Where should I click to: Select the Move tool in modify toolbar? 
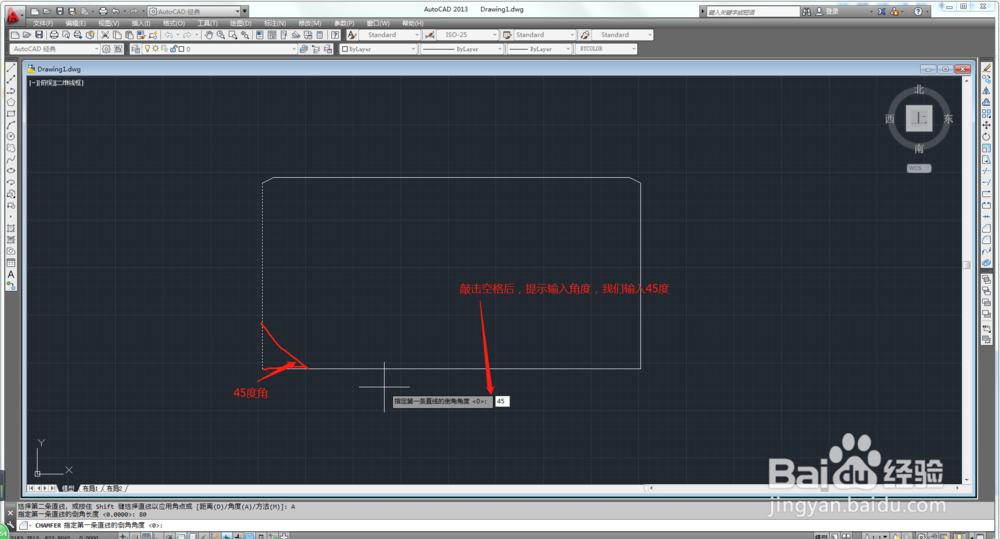pyautogui.click(x=987, y=125)
